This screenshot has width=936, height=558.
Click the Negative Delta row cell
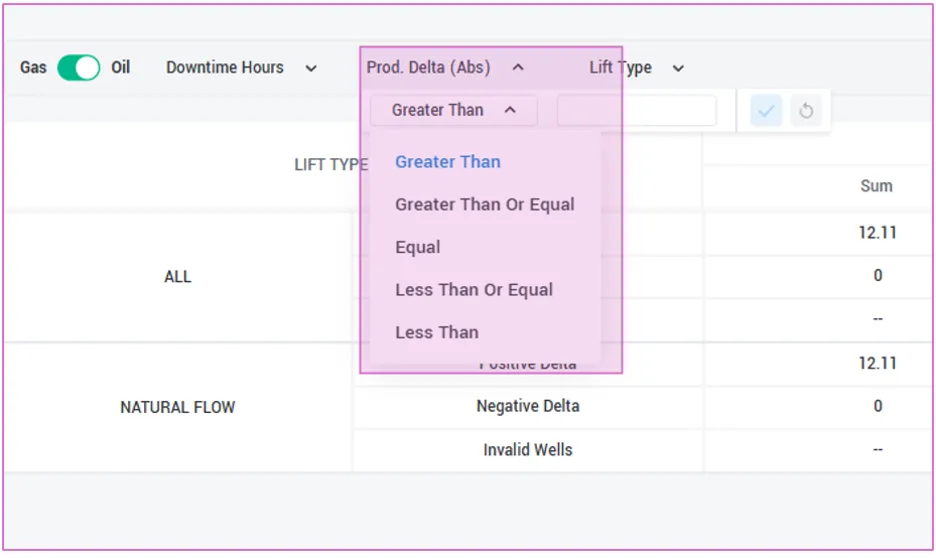[x=528, y=406]
